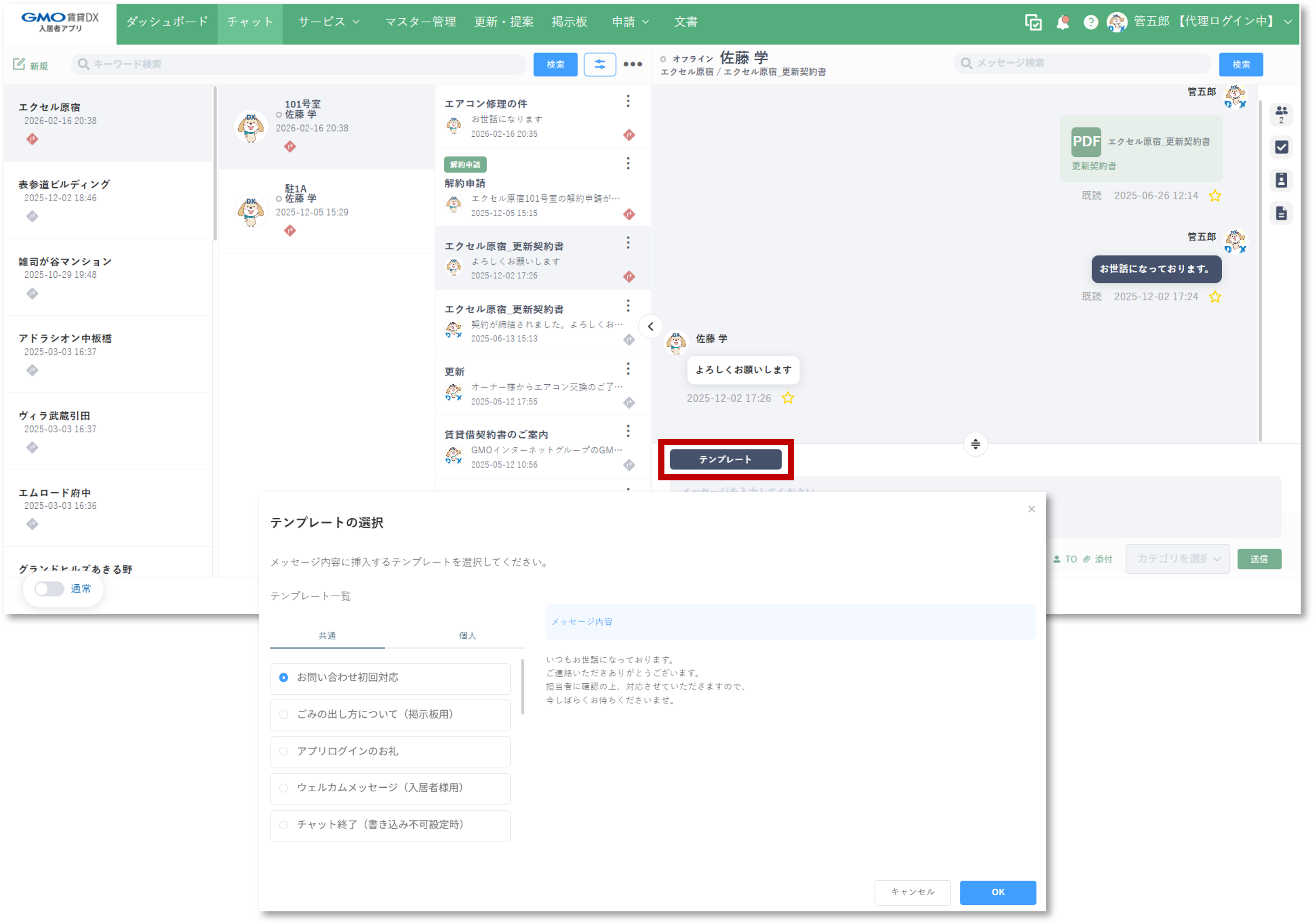Image resolution: width=1314 pixels, height=924 pixels.
Task: Open the カテゴリを選択 dropdown
Action: pyautogui.click(x=1177, y=559)
